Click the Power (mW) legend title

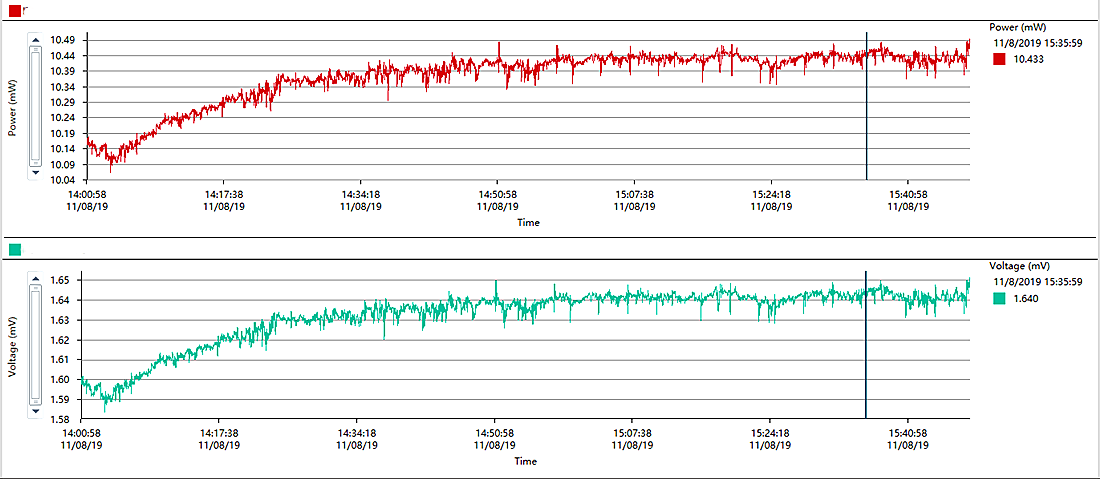1017,27
